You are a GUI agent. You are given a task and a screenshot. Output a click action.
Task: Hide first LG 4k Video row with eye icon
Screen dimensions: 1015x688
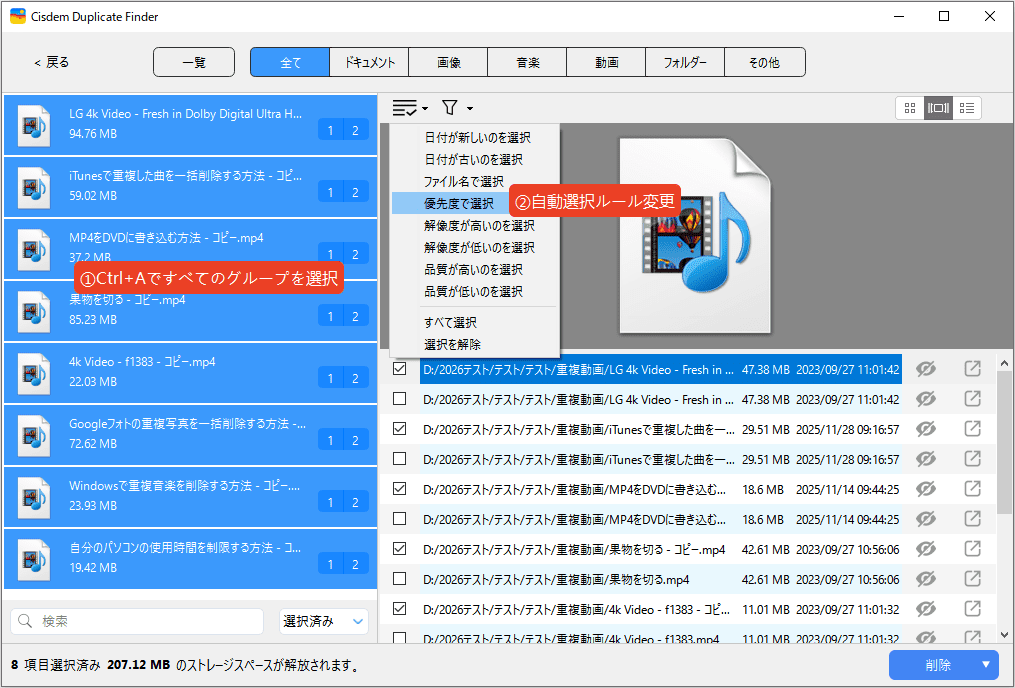tap(926, 369)
